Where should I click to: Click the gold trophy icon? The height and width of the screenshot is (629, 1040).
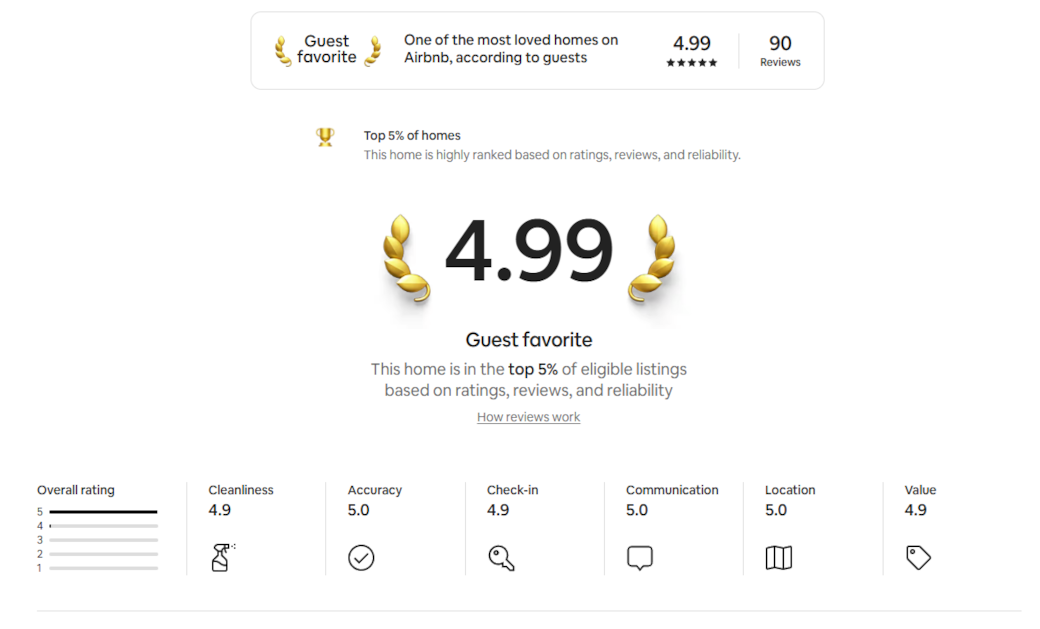click(325, 137)
